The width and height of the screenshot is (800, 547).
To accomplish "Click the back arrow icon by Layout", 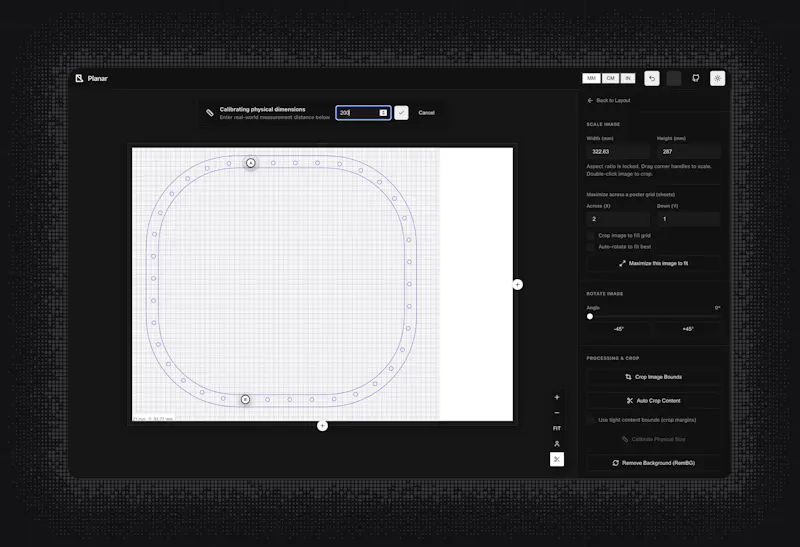I will click(x=590, y=101).
